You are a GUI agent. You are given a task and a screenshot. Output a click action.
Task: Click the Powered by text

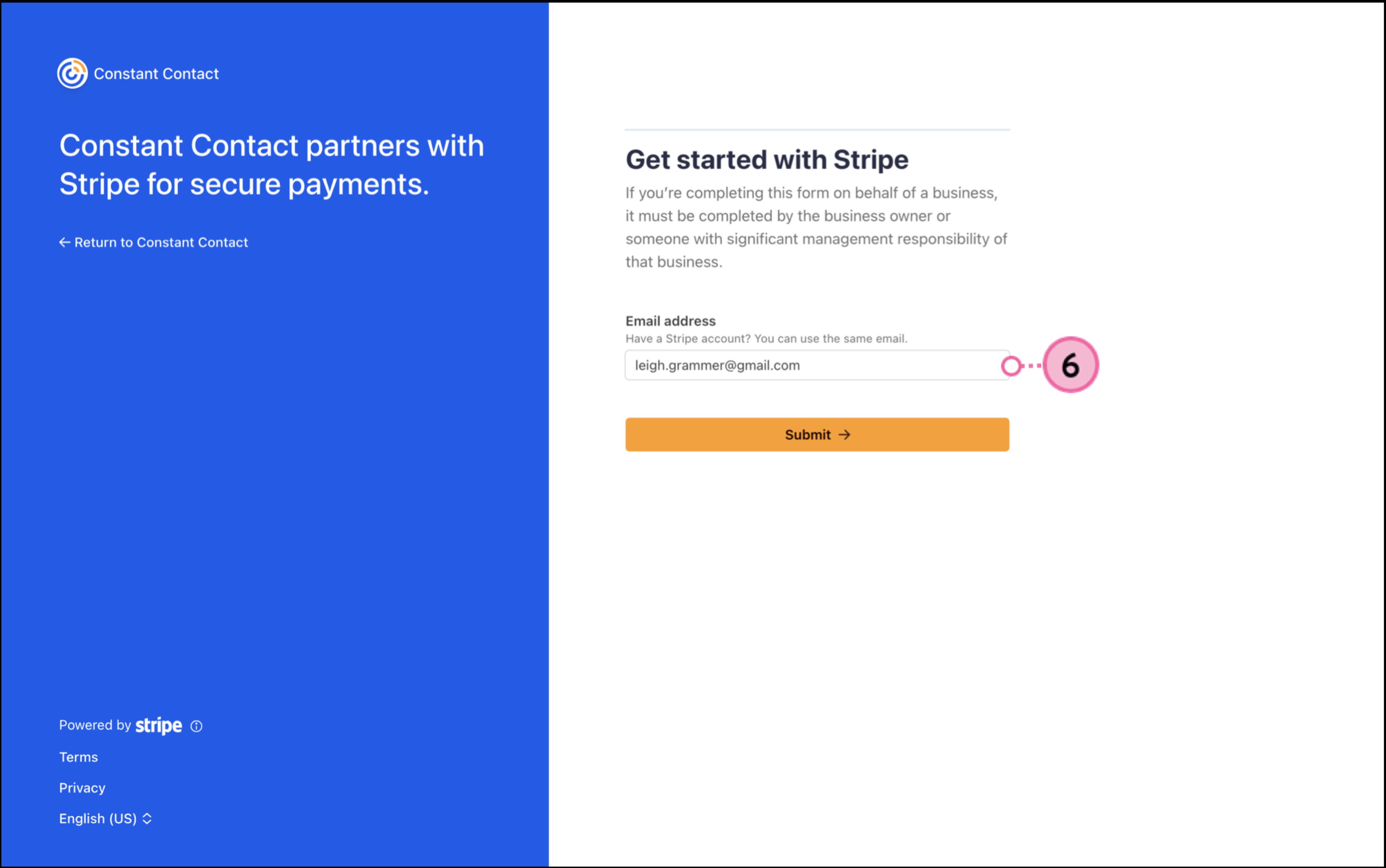pos(95,725)
